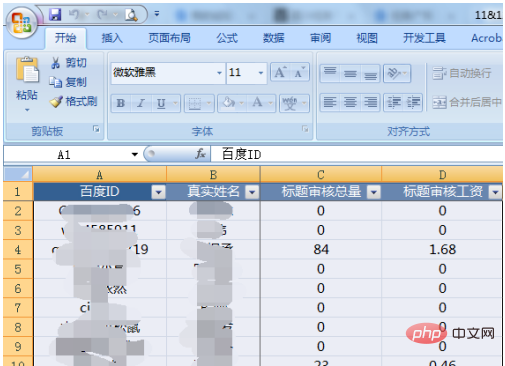Select row 4 header
505x366 pixels.
tap(18, 250)
